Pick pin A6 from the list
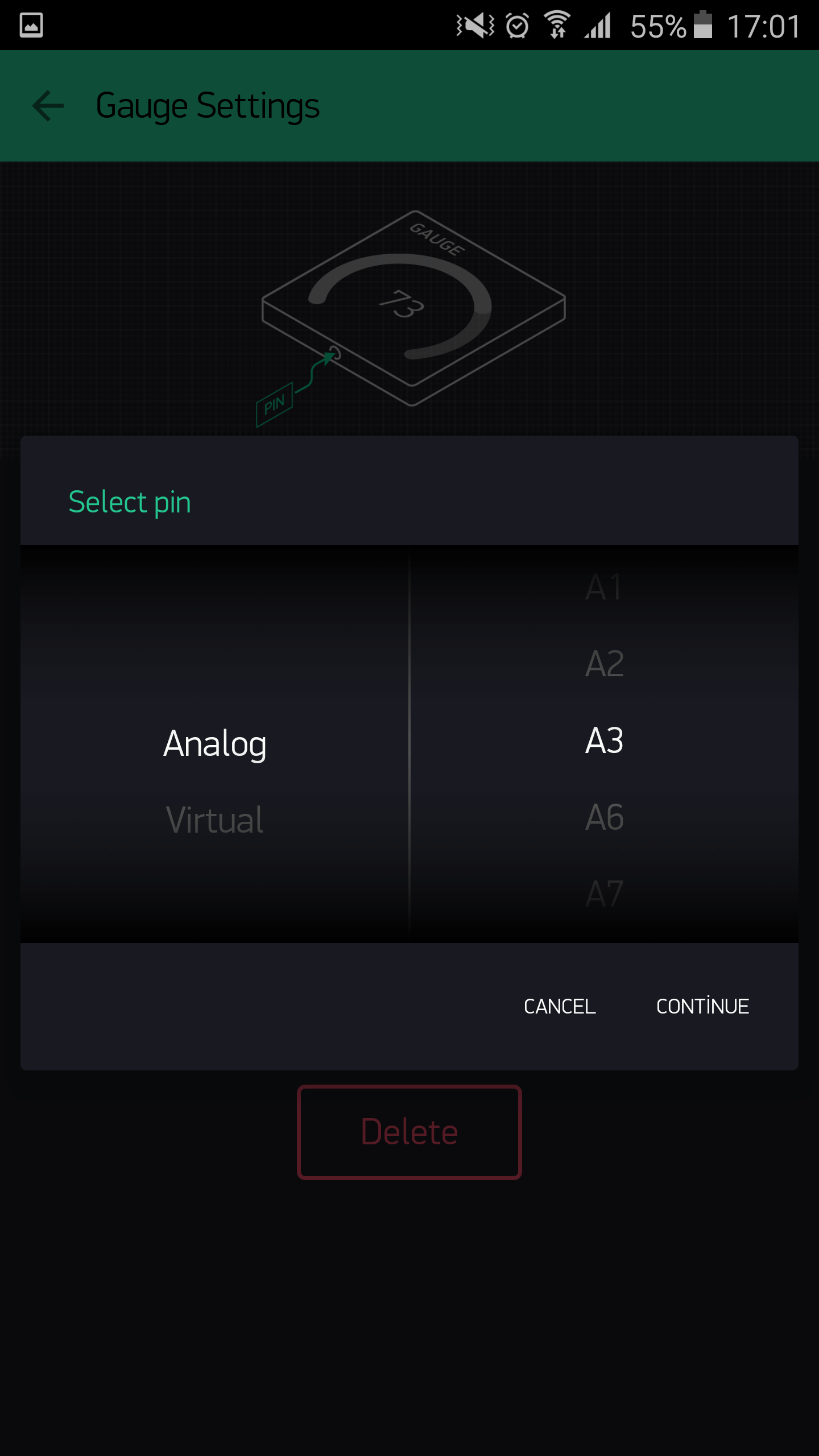 tap(604, 817)
